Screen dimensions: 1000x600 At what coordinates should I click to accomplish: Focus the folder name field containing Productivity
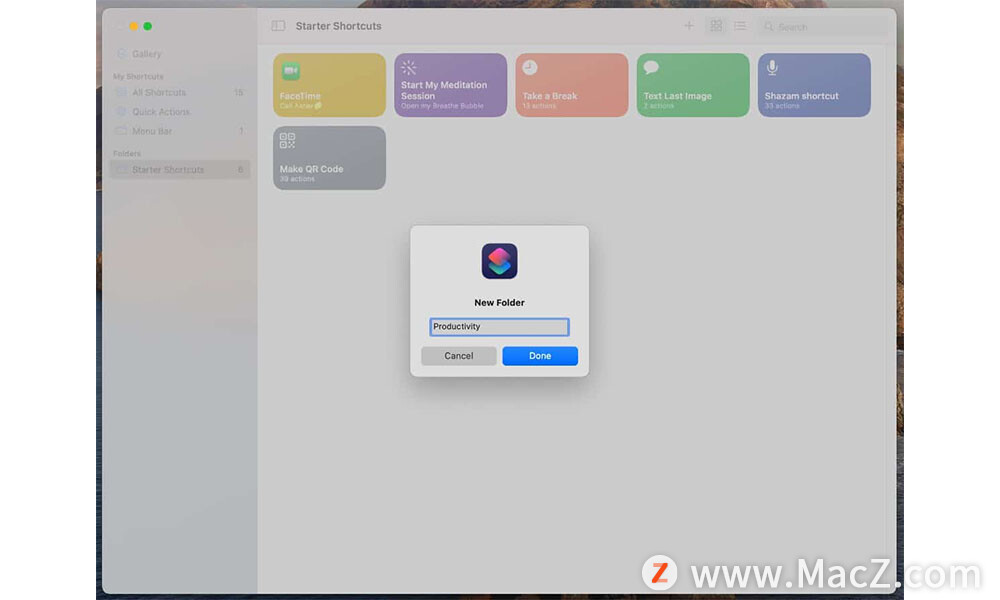(499, 326)
